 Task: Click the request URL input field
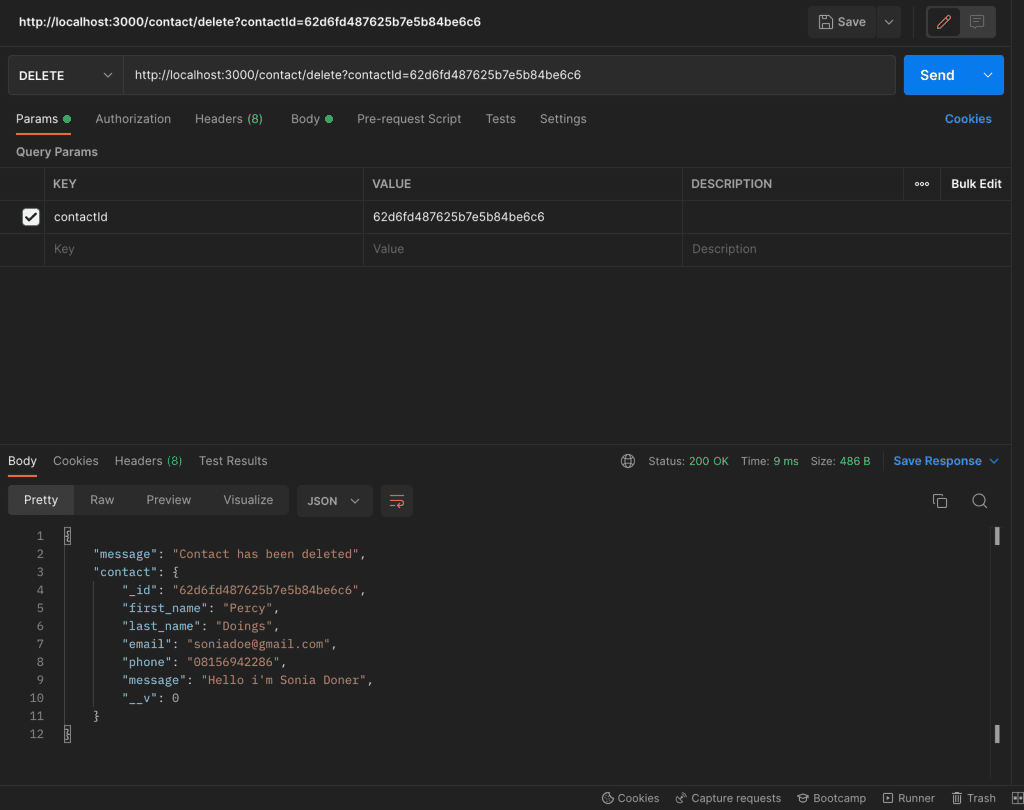point(508,75)
